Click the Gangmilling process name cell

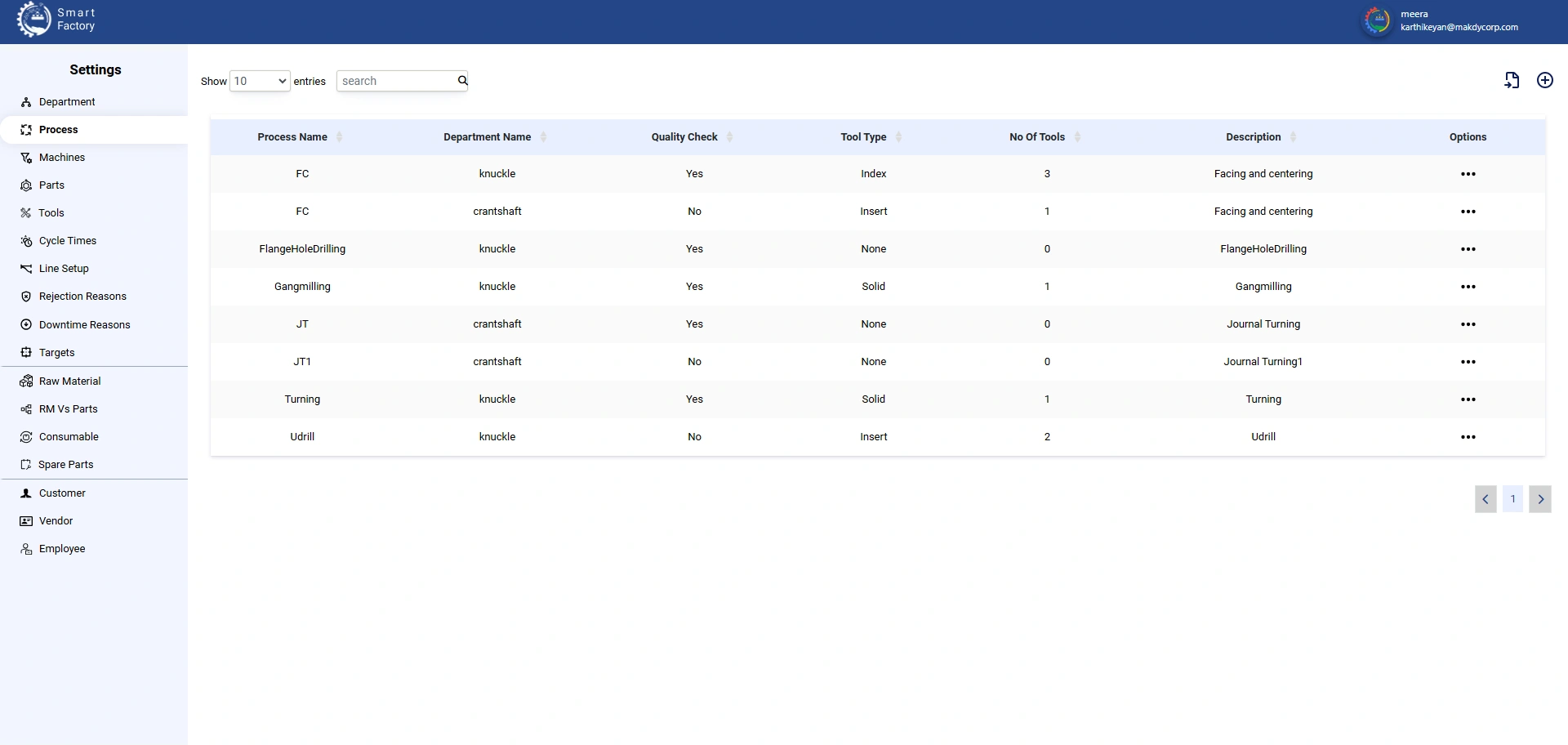pos(302,287)
